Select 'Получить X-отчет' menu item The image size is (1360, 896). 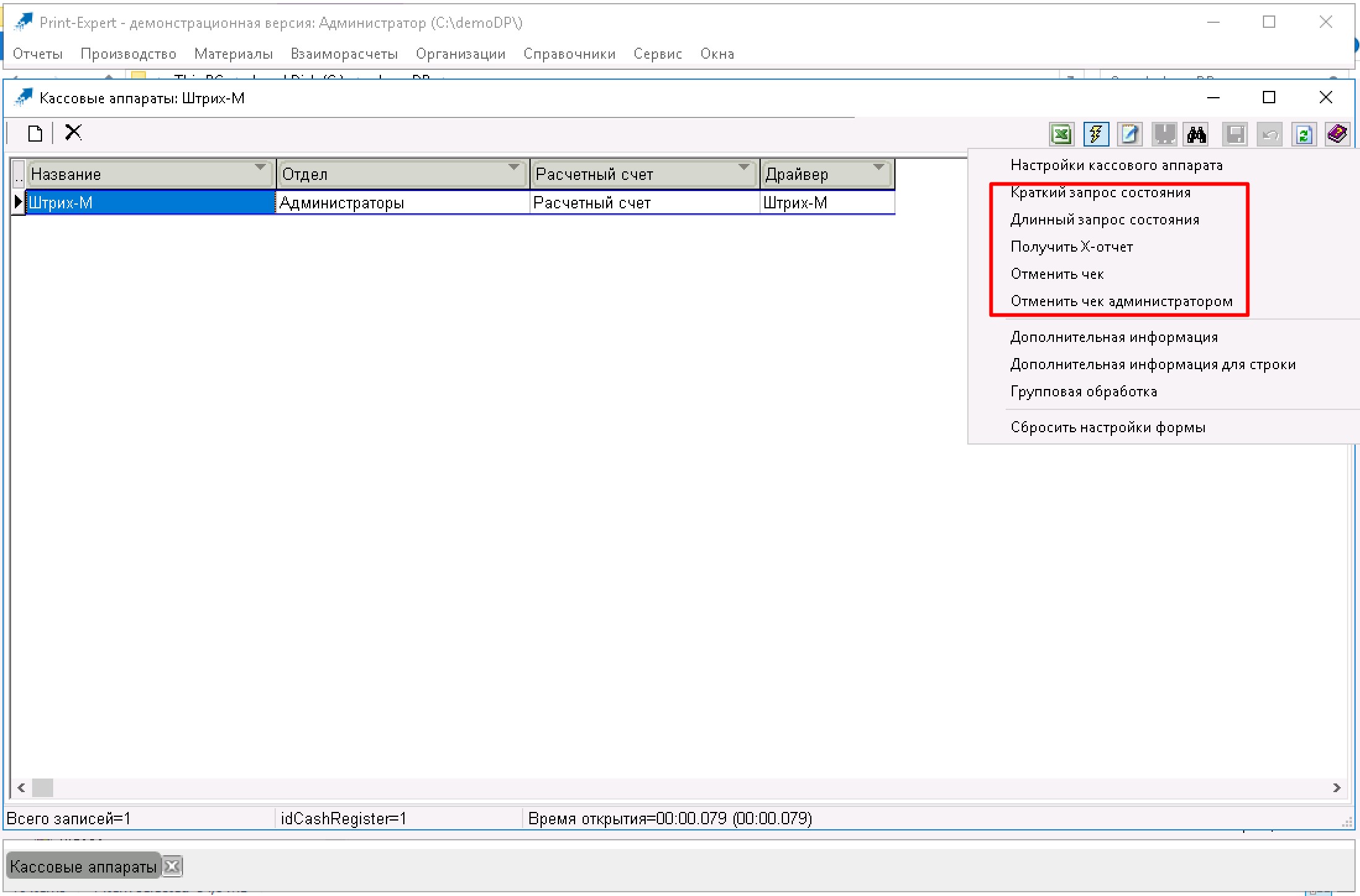tap(1073, 246)
